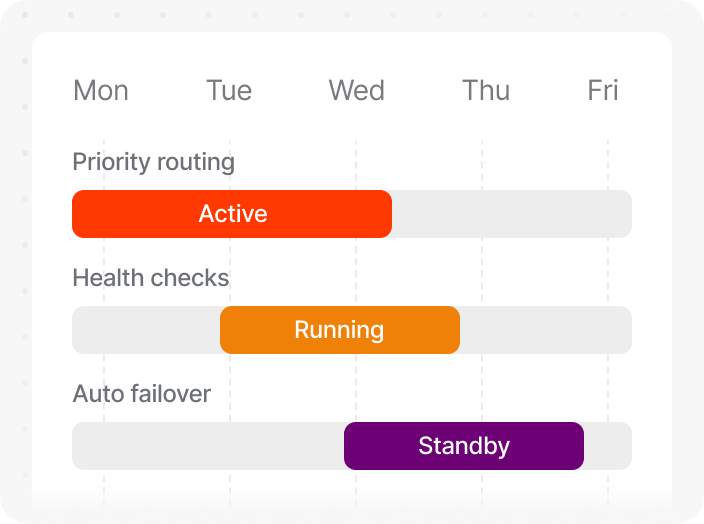Click empty Health checks track before Running
704x524 pixels.
146,330
